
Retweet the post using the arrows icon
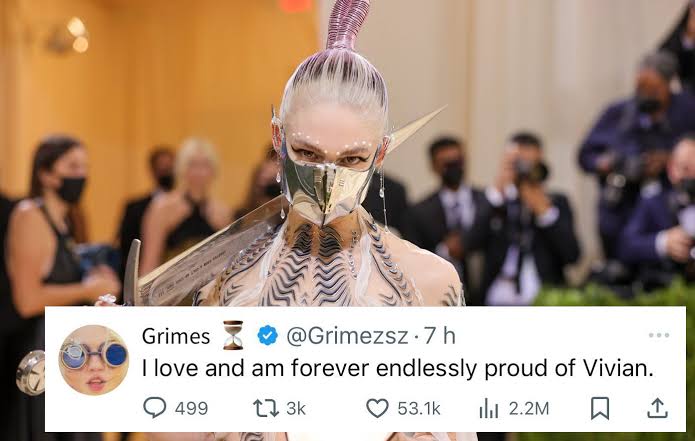(x=266, y=408)
